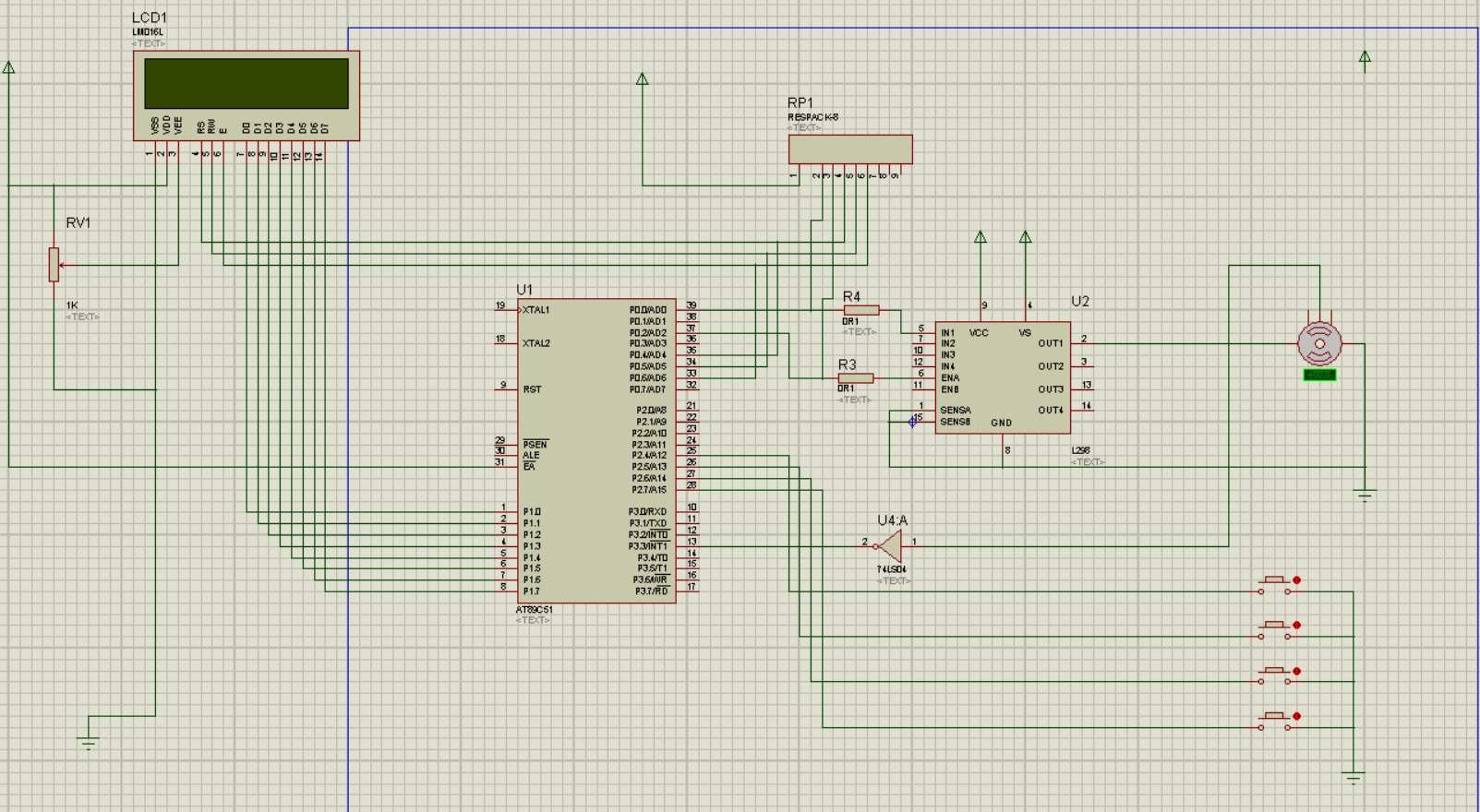Click the OUT1 pin label on U2
Image resolution: width=1480 pixels, height=812 pixels.
[x=1051, y=343]
